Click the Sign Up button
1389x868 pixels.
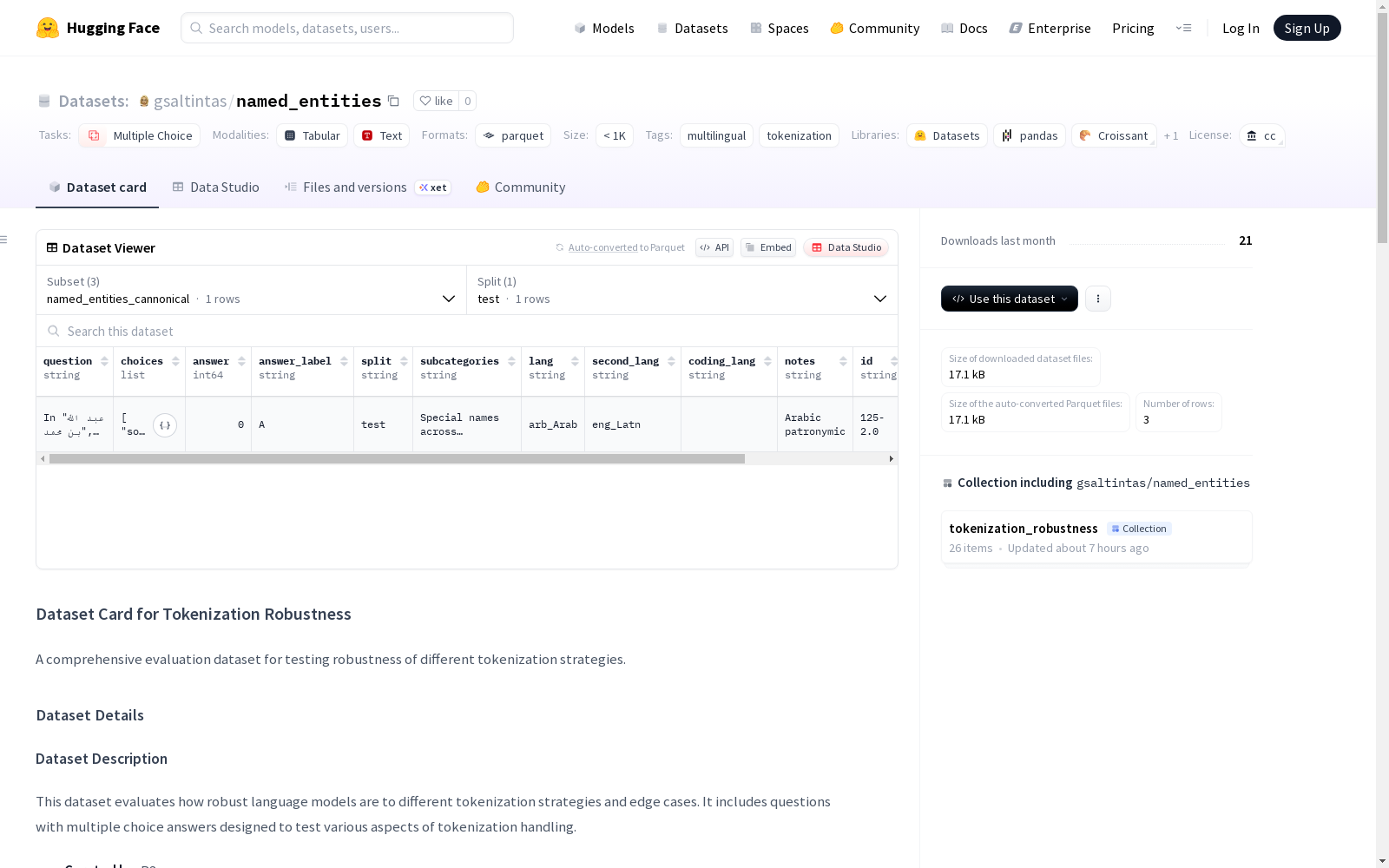1307,28
